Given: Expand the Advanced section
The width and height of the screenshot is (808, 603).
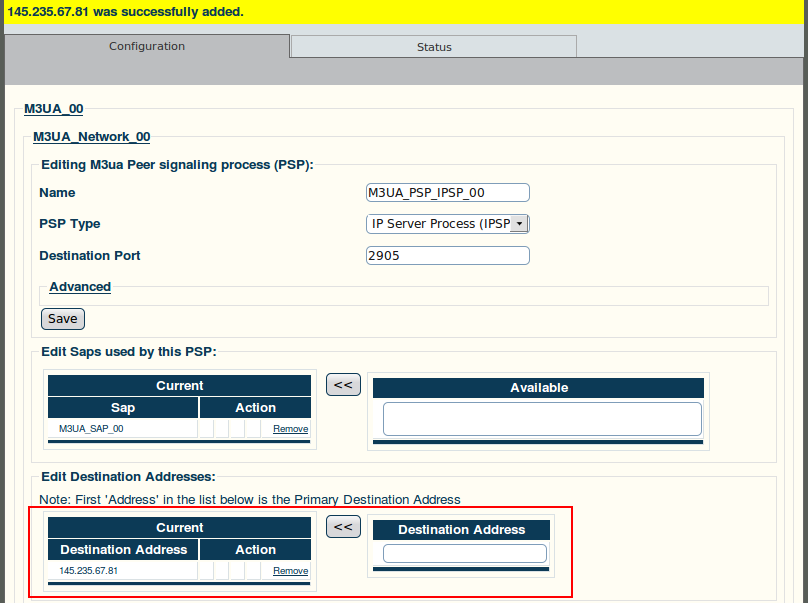Looking at the screenshot, I should point(80,287).
